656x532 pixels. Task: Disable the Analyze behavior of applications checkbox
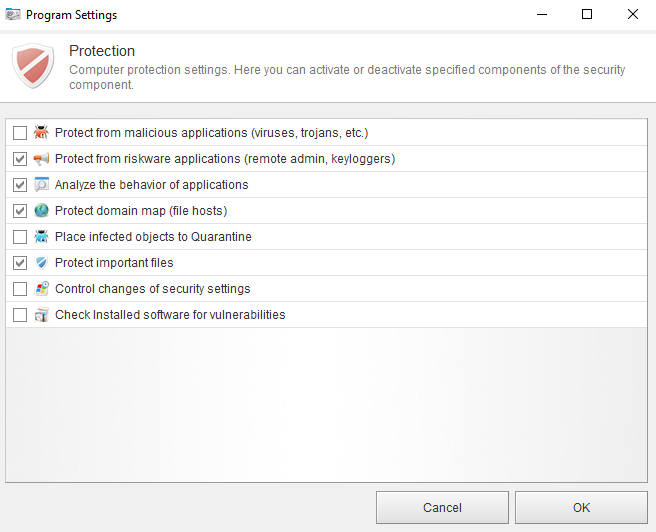(x=20, y=185)
